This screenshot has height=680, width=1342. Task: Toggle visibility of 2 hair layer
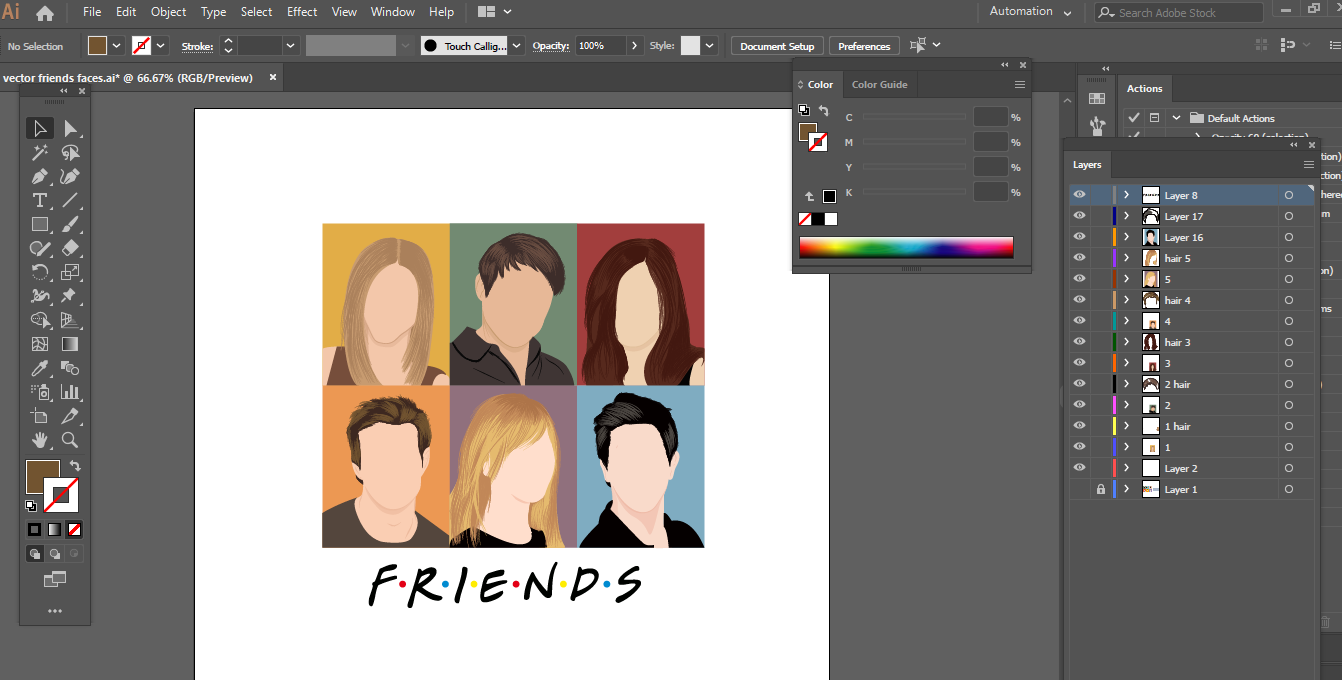click(1079, 384)
